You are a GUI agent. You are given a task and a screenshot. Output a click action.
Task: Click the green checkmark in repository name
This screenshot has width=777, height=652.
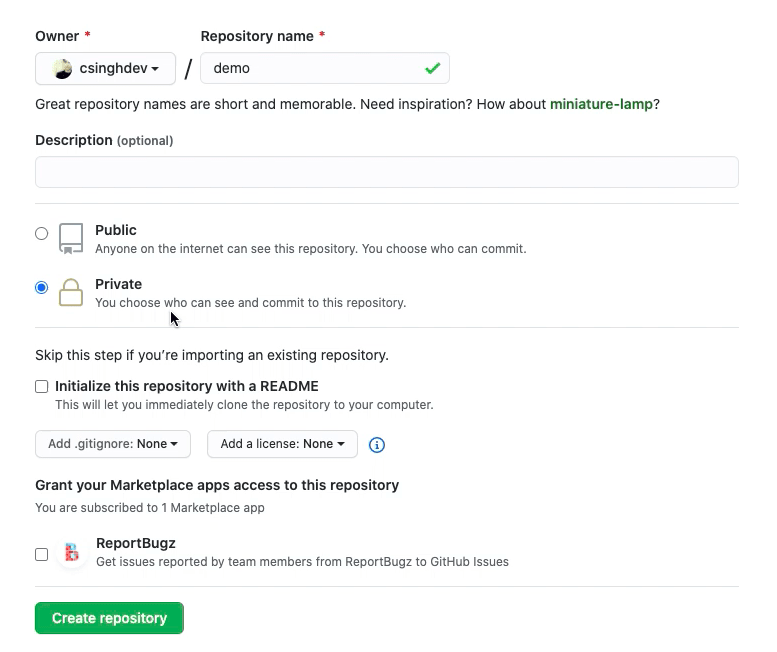[x=433, y=68]
